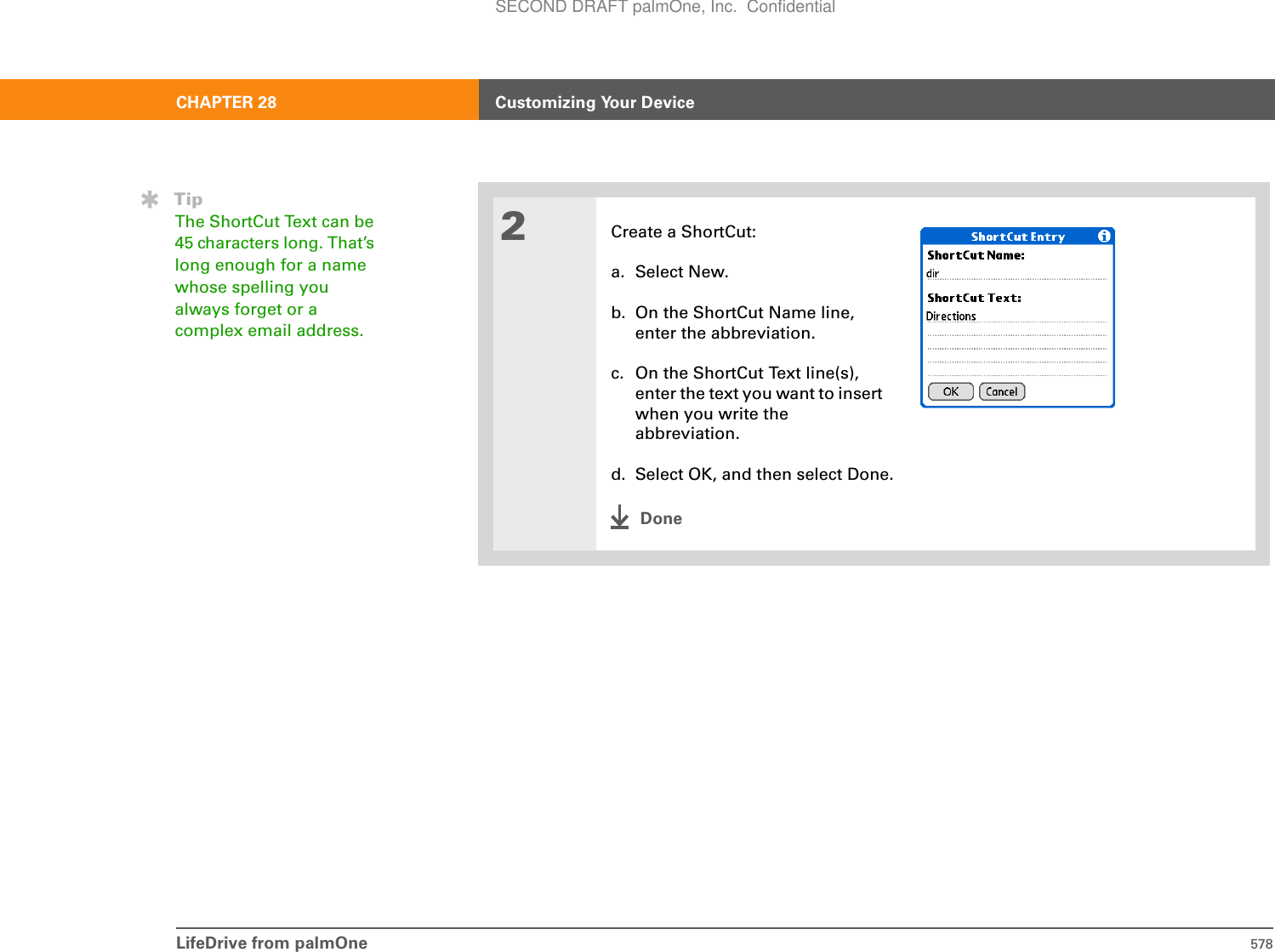Click 'Create a ShortCut:' text

click(683, 232)
